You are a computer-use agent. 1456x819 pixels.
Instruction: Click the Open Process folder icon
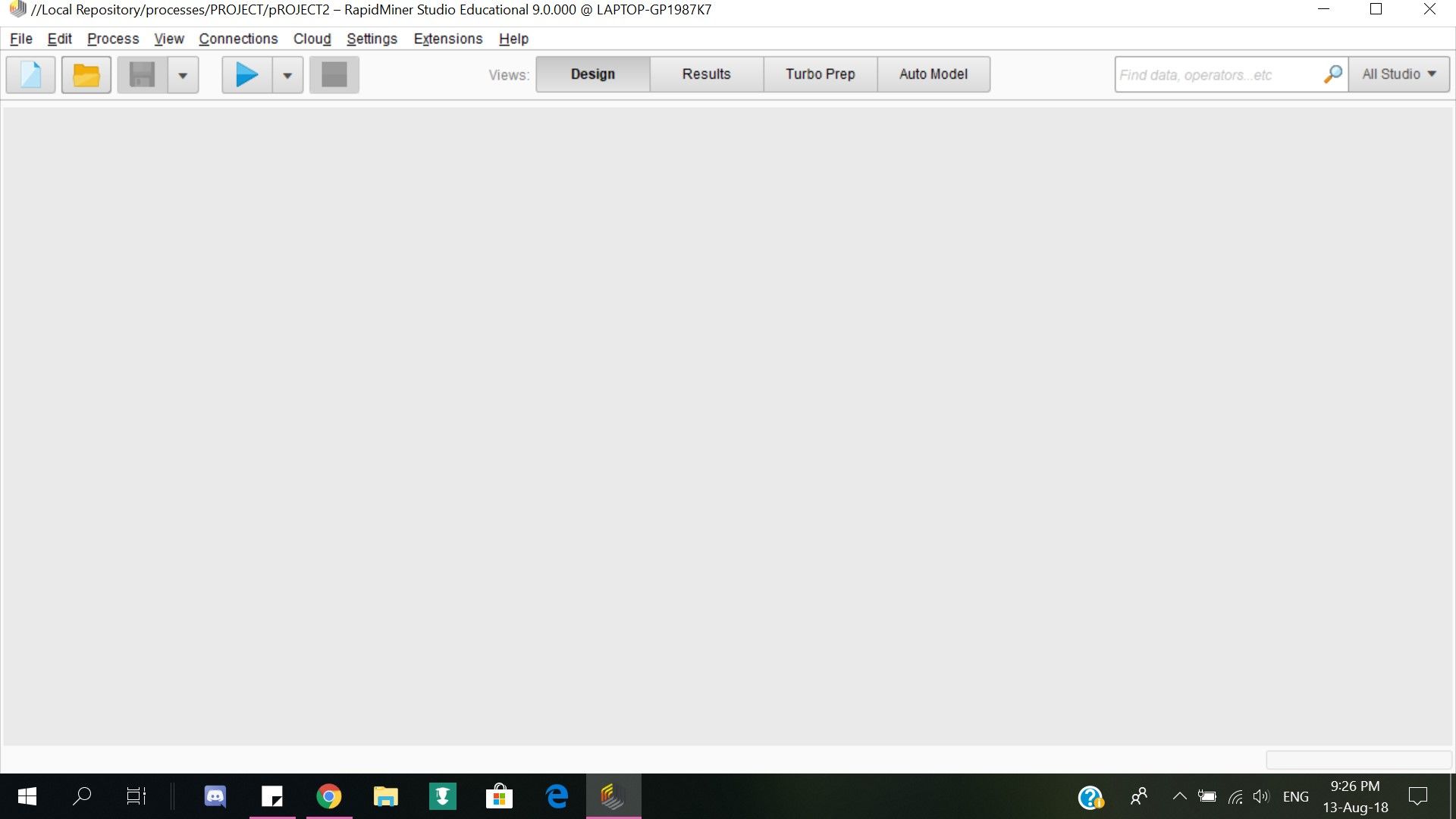tap(86, 75)
